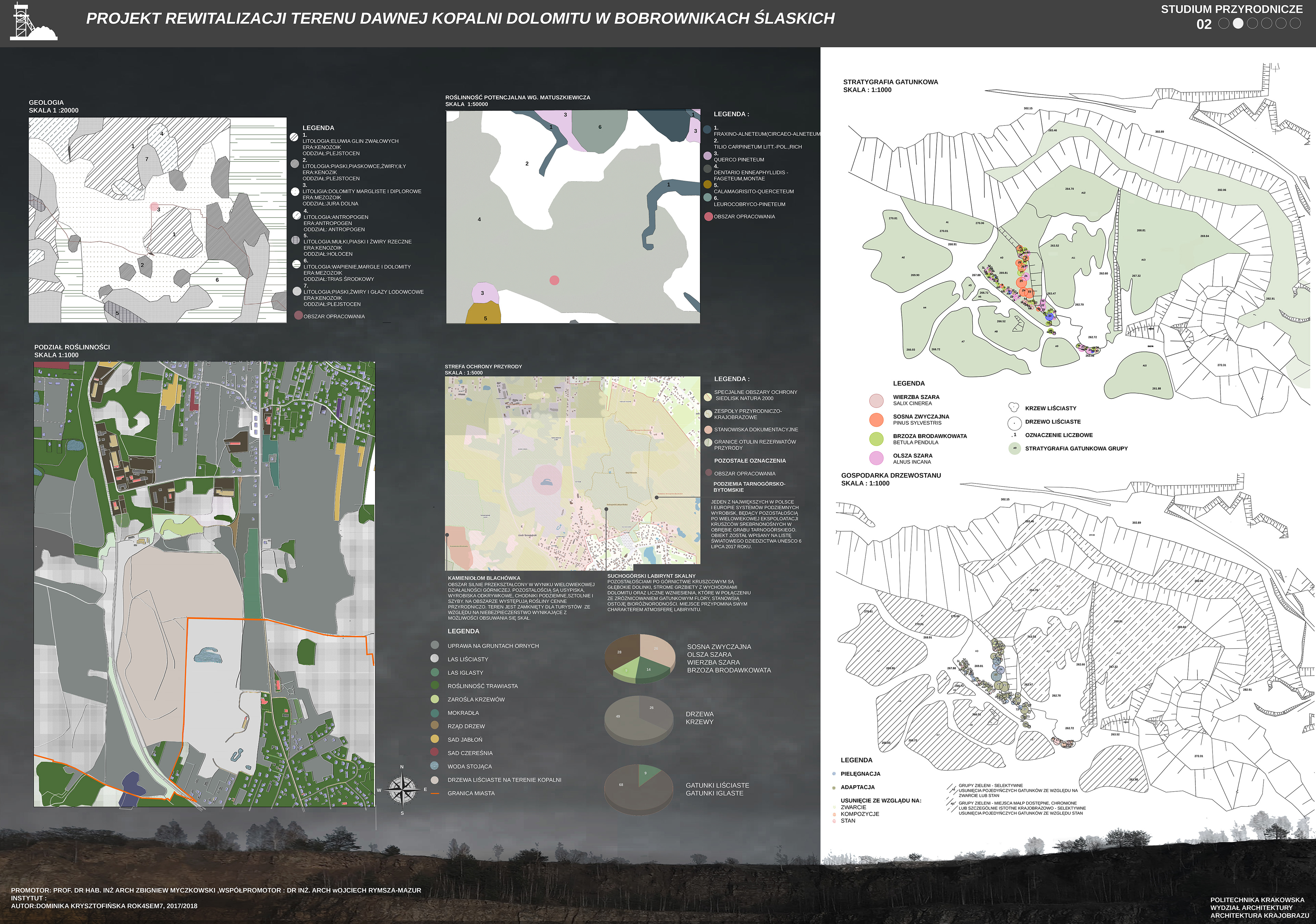The image size is (1316, 924).
Task: Click Obszar opracowania swatch in geology legend
Action: 298,315
